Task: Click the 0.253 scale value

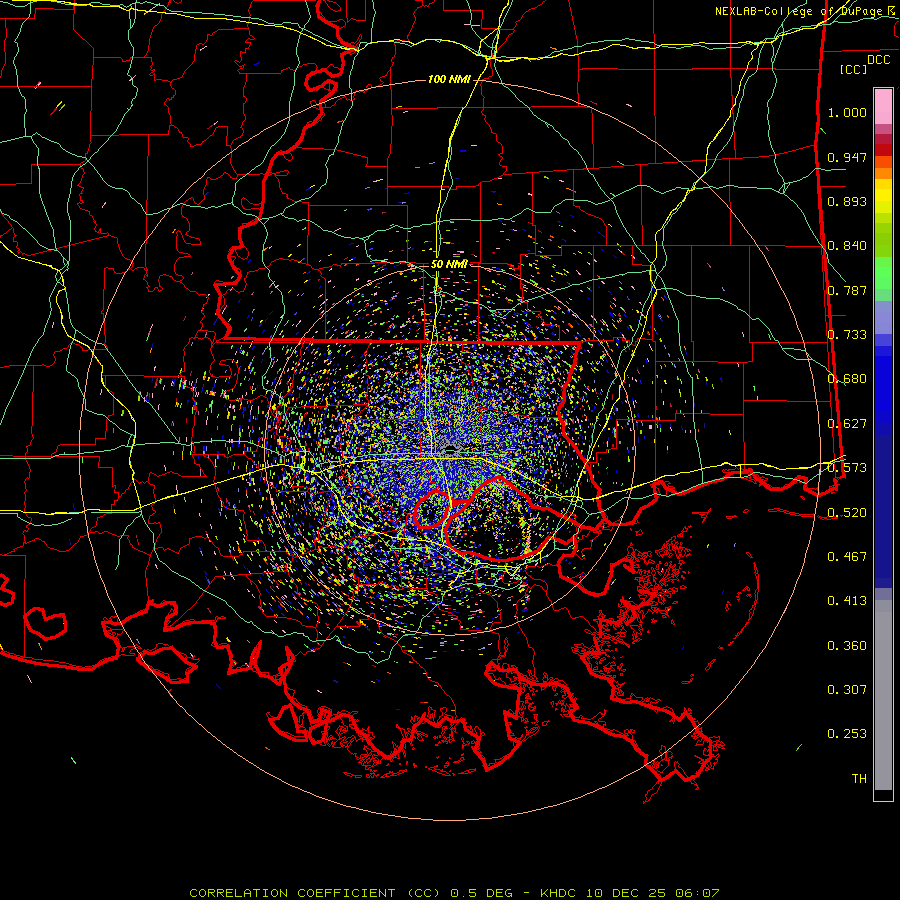Action: pos(847,734)
